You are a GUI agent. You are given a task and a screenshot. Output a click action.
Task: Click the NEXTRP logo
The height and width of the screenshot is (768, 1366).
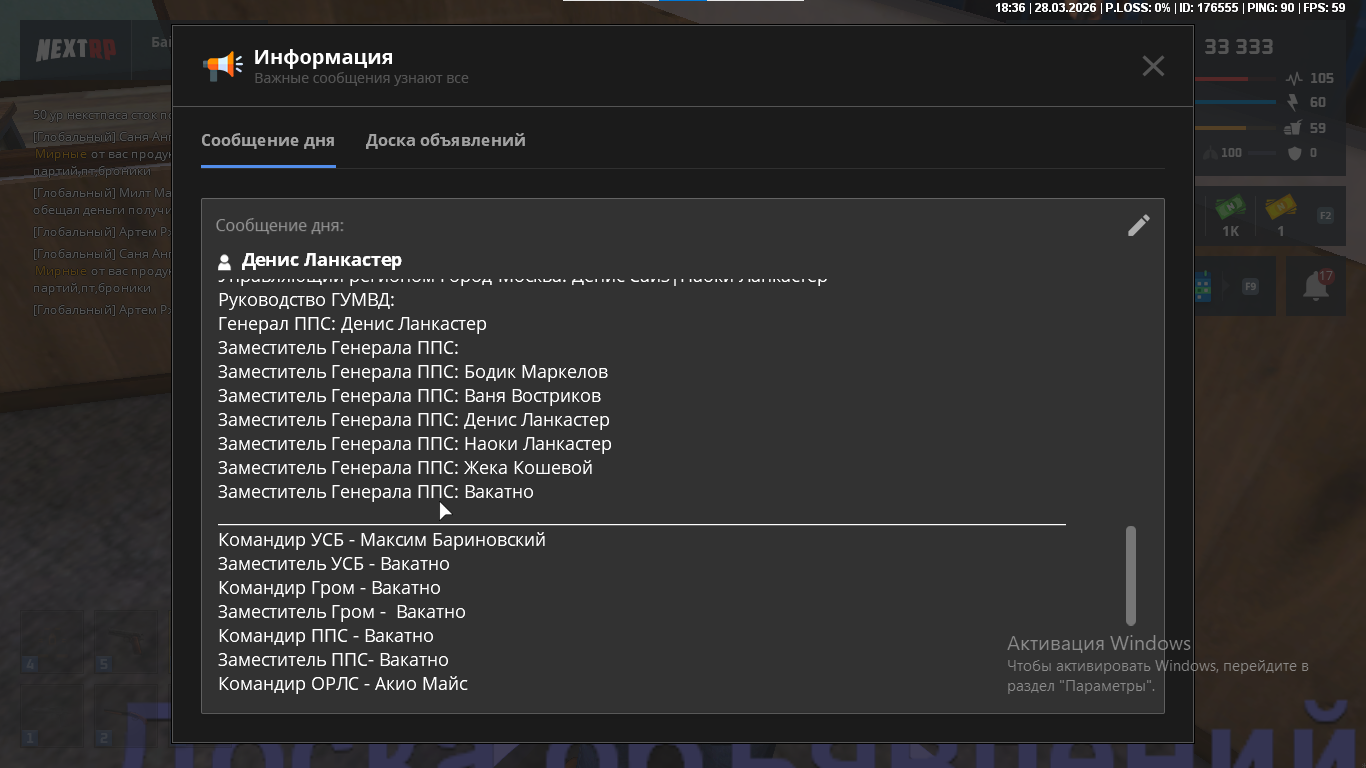coord(76,49)
